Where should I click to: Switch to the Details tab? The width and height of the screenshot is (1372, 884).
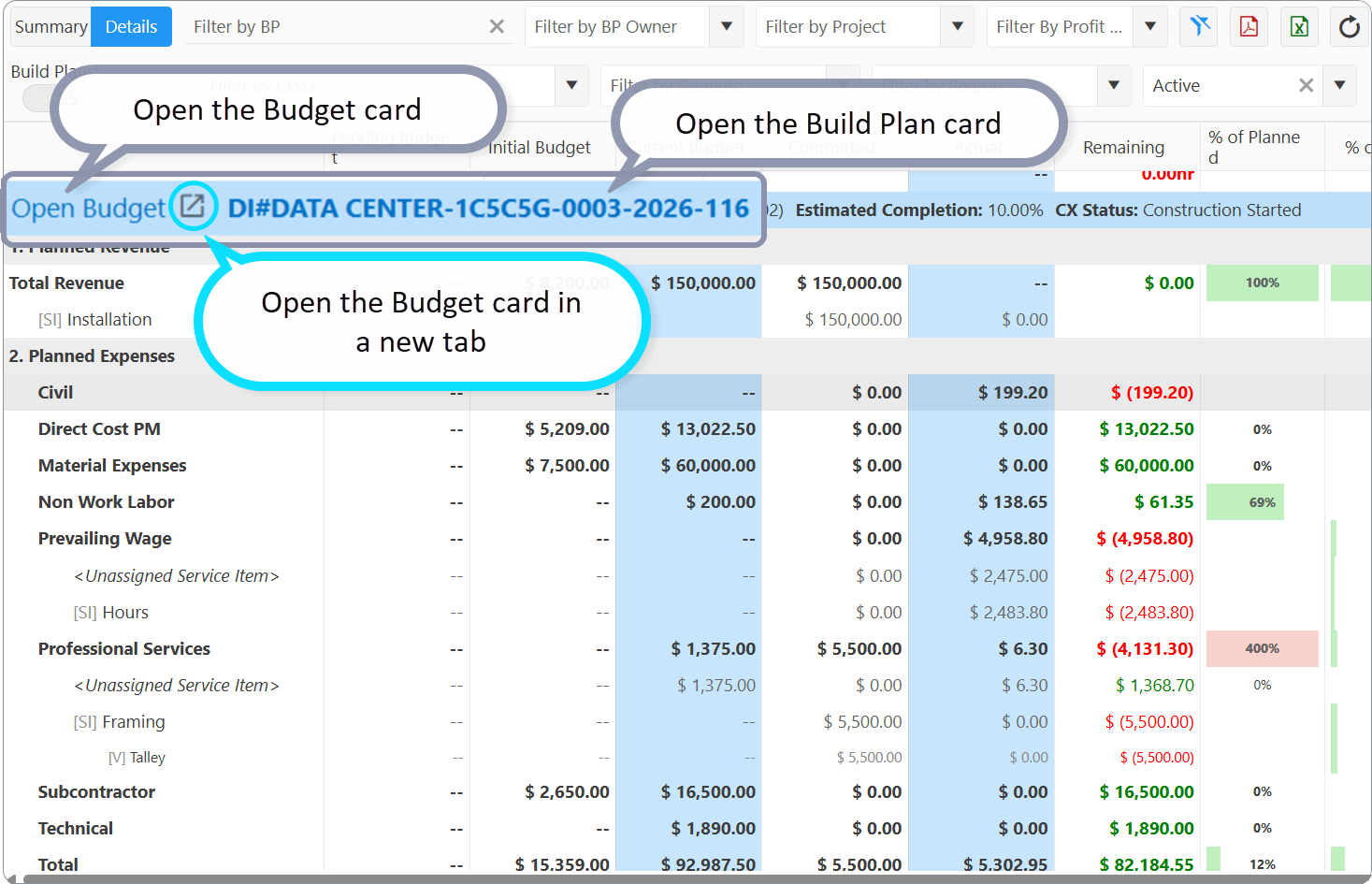131,26
